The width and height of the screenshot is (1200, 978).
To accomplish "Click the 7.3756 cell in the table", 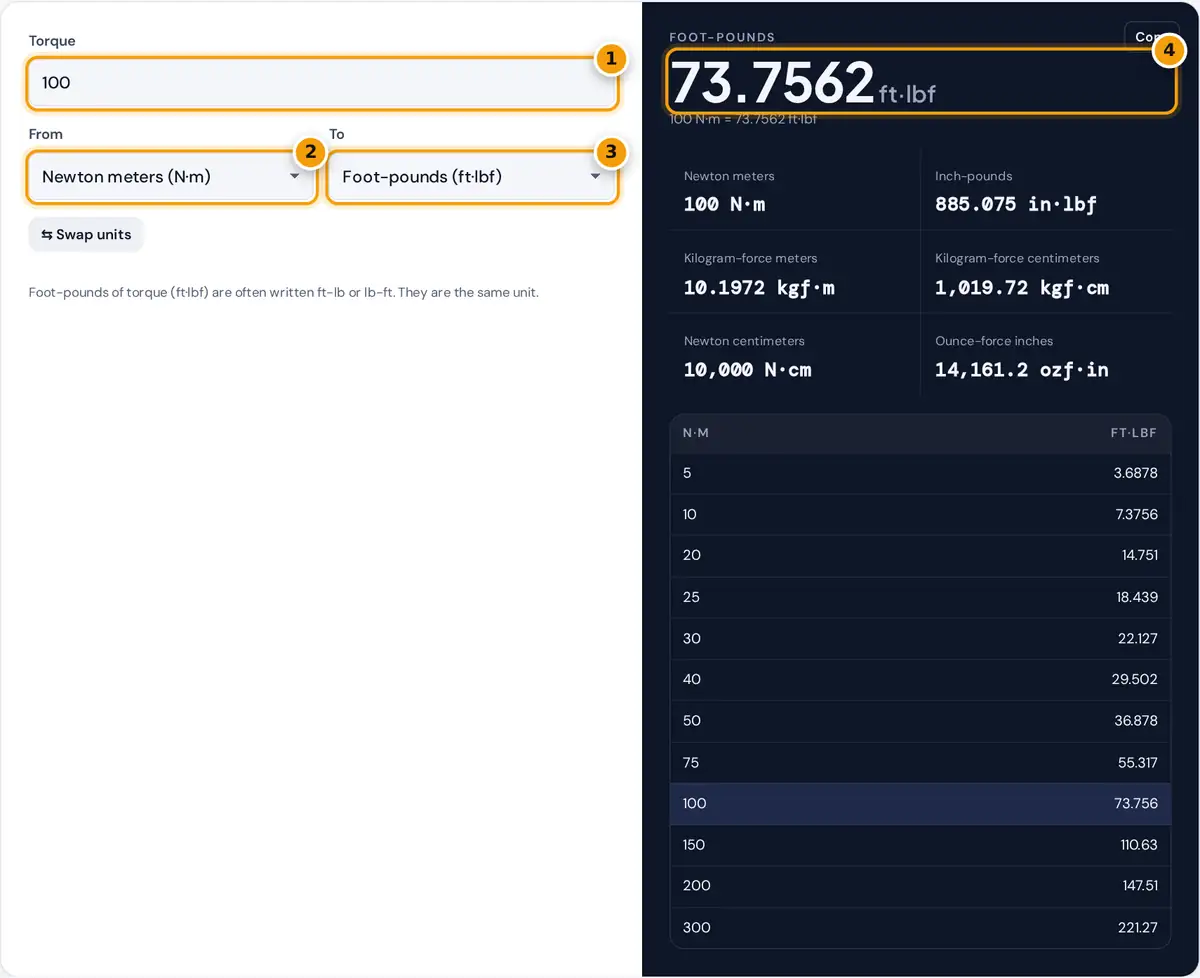I will [1135, 514].
